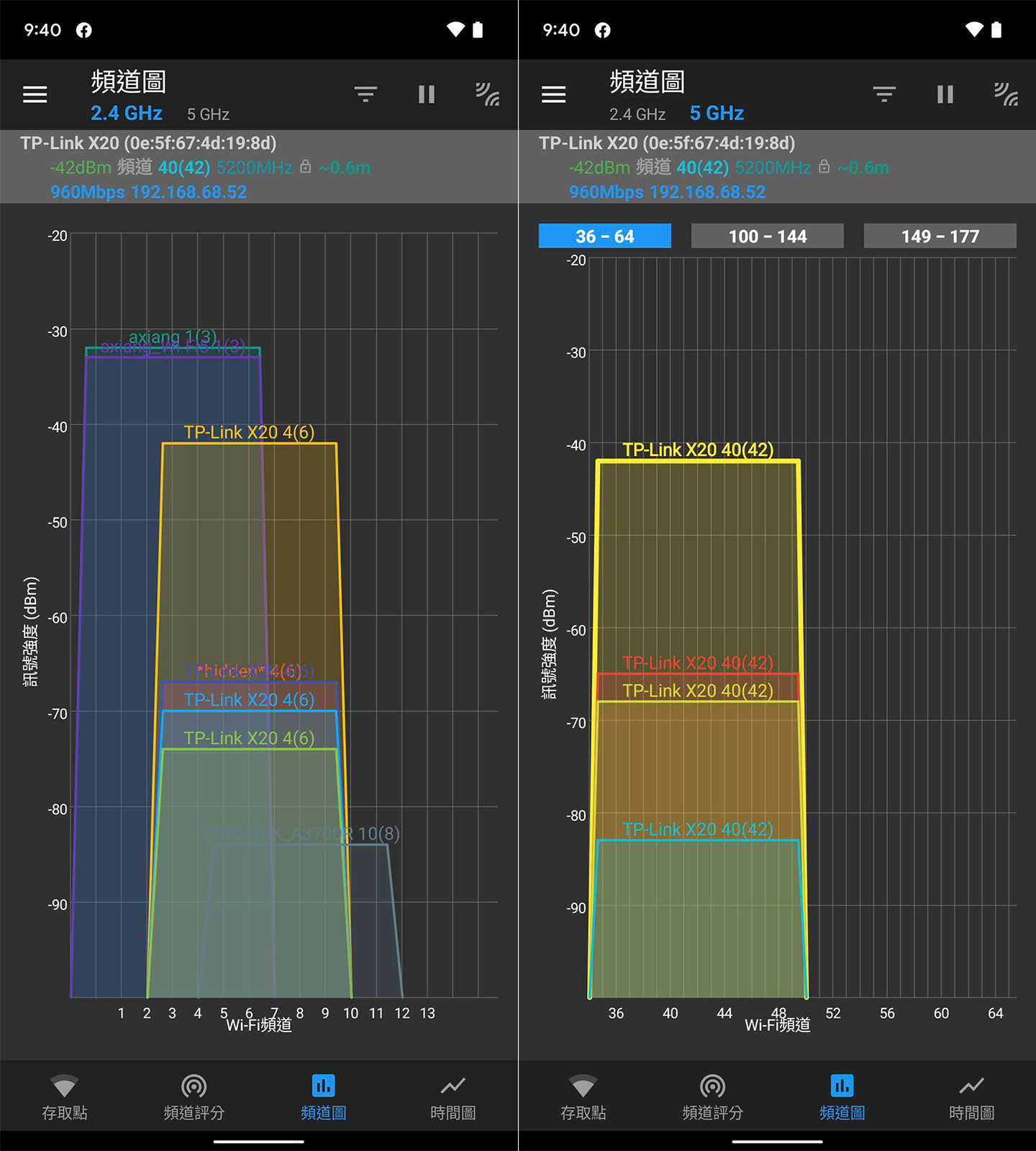Open 時間圖 tab on left screen
The width and height of the screenshot is (1036, 1151).
(x=453, y=1098)
